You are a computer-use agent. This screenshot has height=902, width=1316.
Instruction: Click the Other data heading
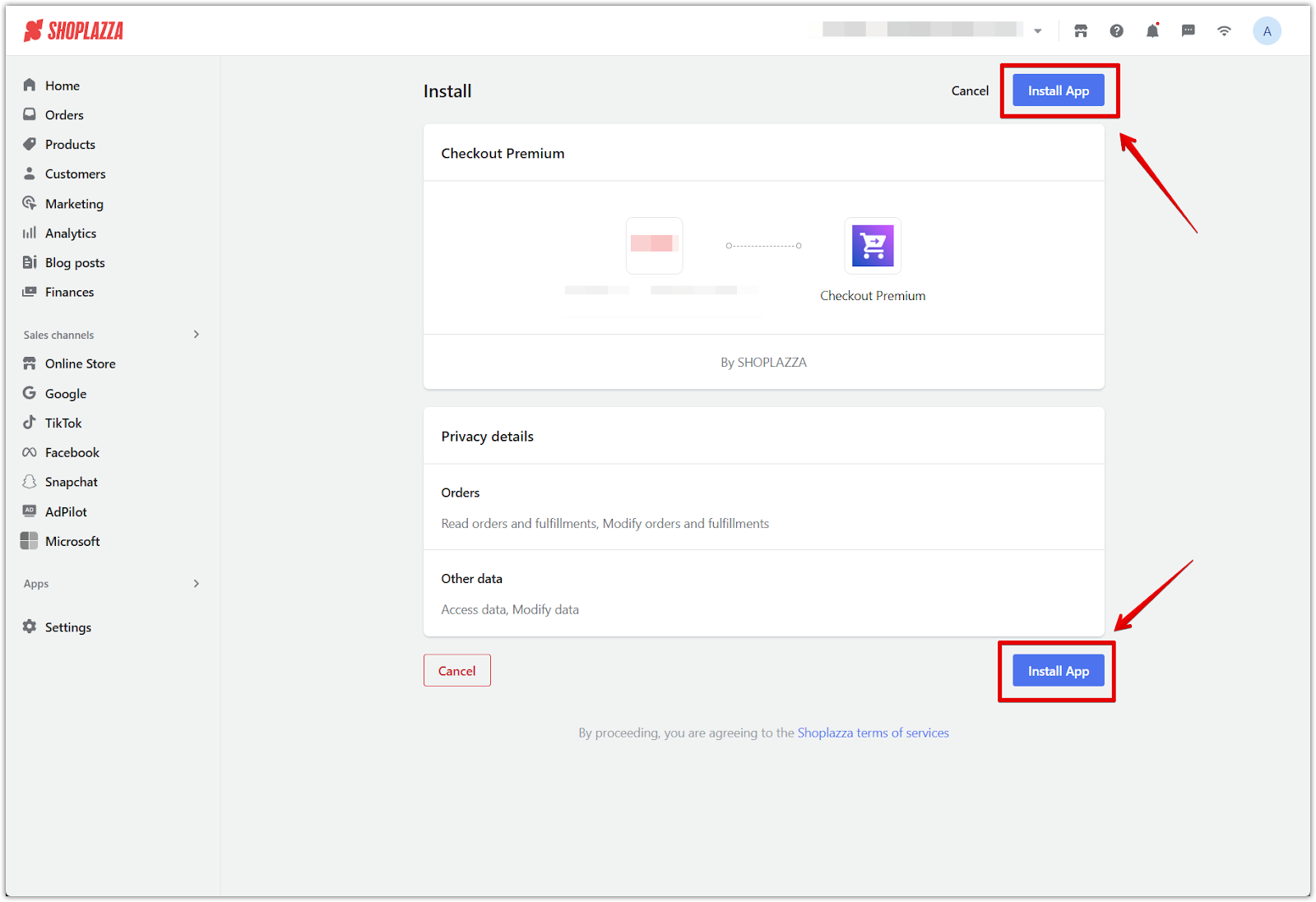(471, 579)
